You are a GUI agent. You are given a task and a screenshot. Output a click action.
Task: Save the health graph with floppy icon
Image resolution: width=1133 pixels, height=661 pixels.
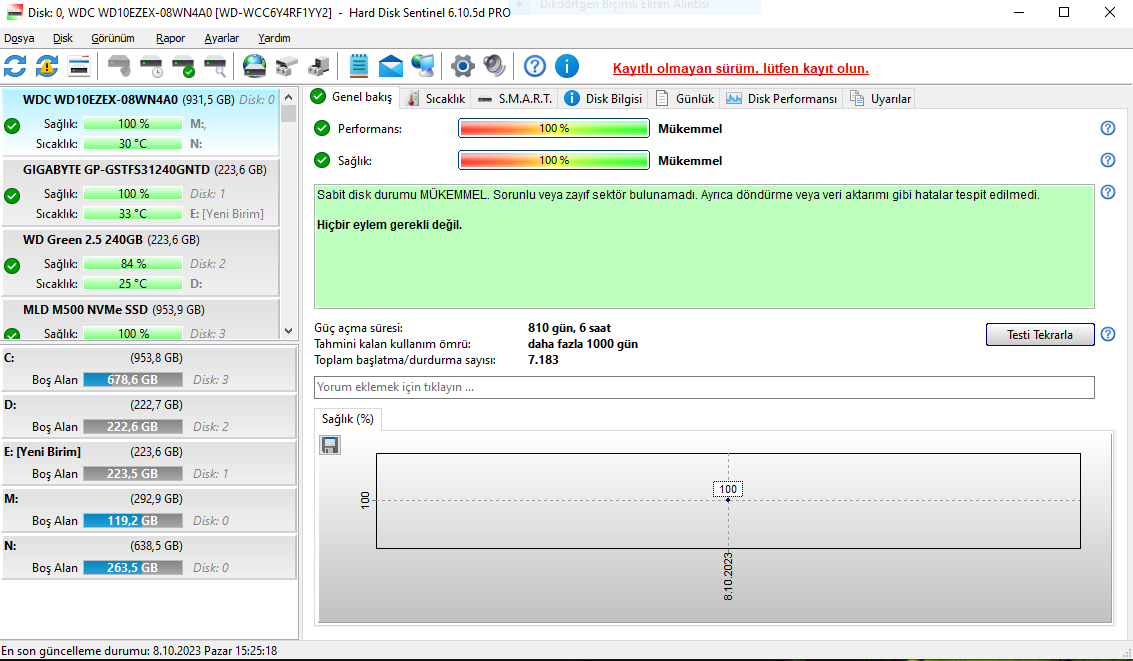pyautogui.click(x=330, y=445)
